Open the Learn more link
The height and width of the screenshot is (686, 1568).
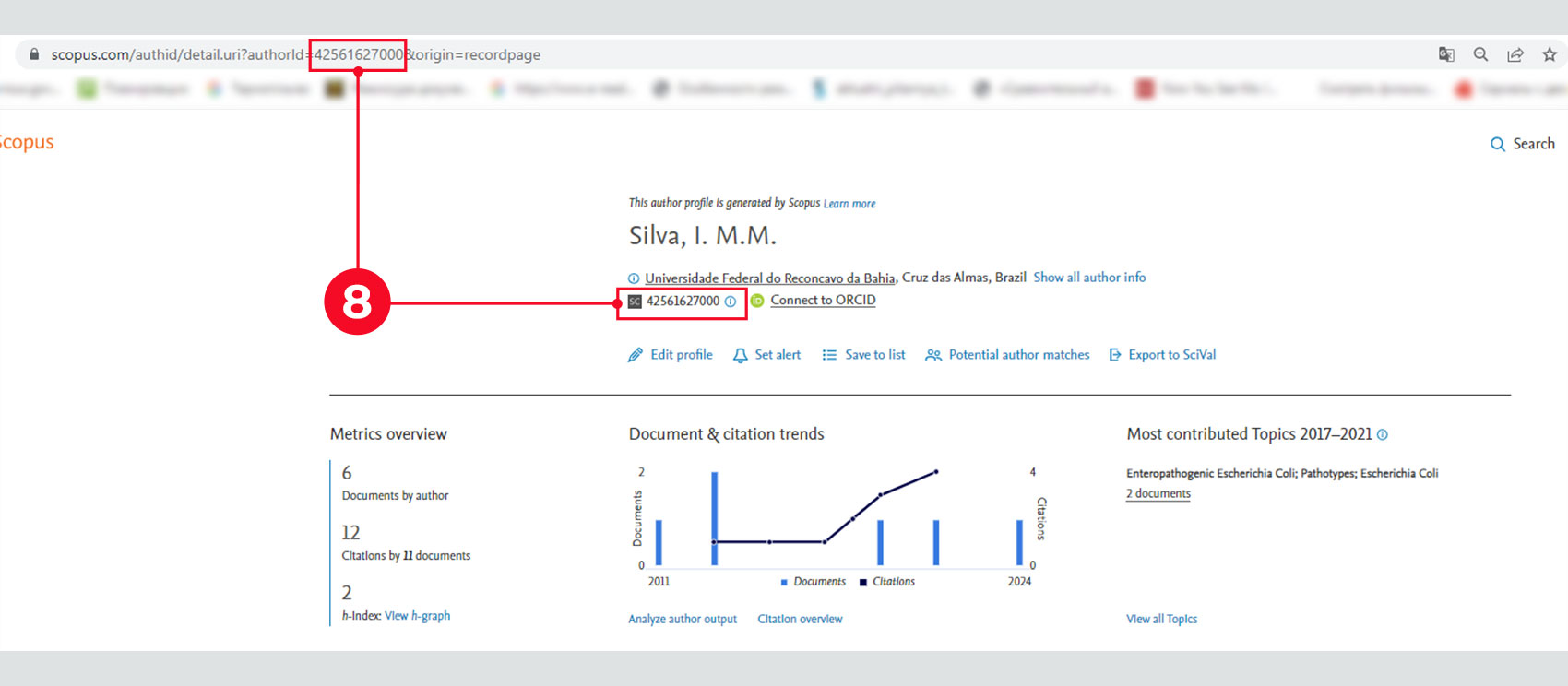849,204
